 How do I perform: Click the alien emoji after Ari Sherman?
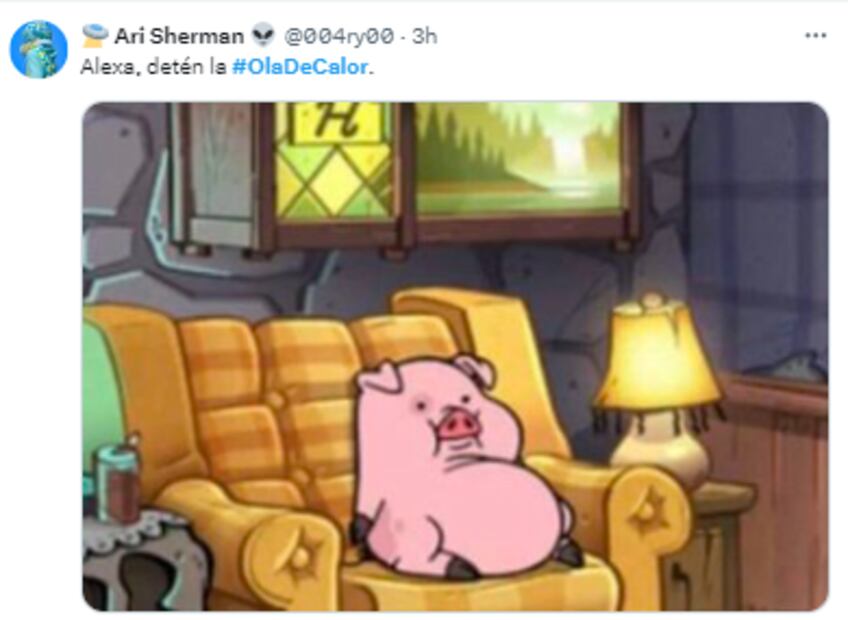263,36
